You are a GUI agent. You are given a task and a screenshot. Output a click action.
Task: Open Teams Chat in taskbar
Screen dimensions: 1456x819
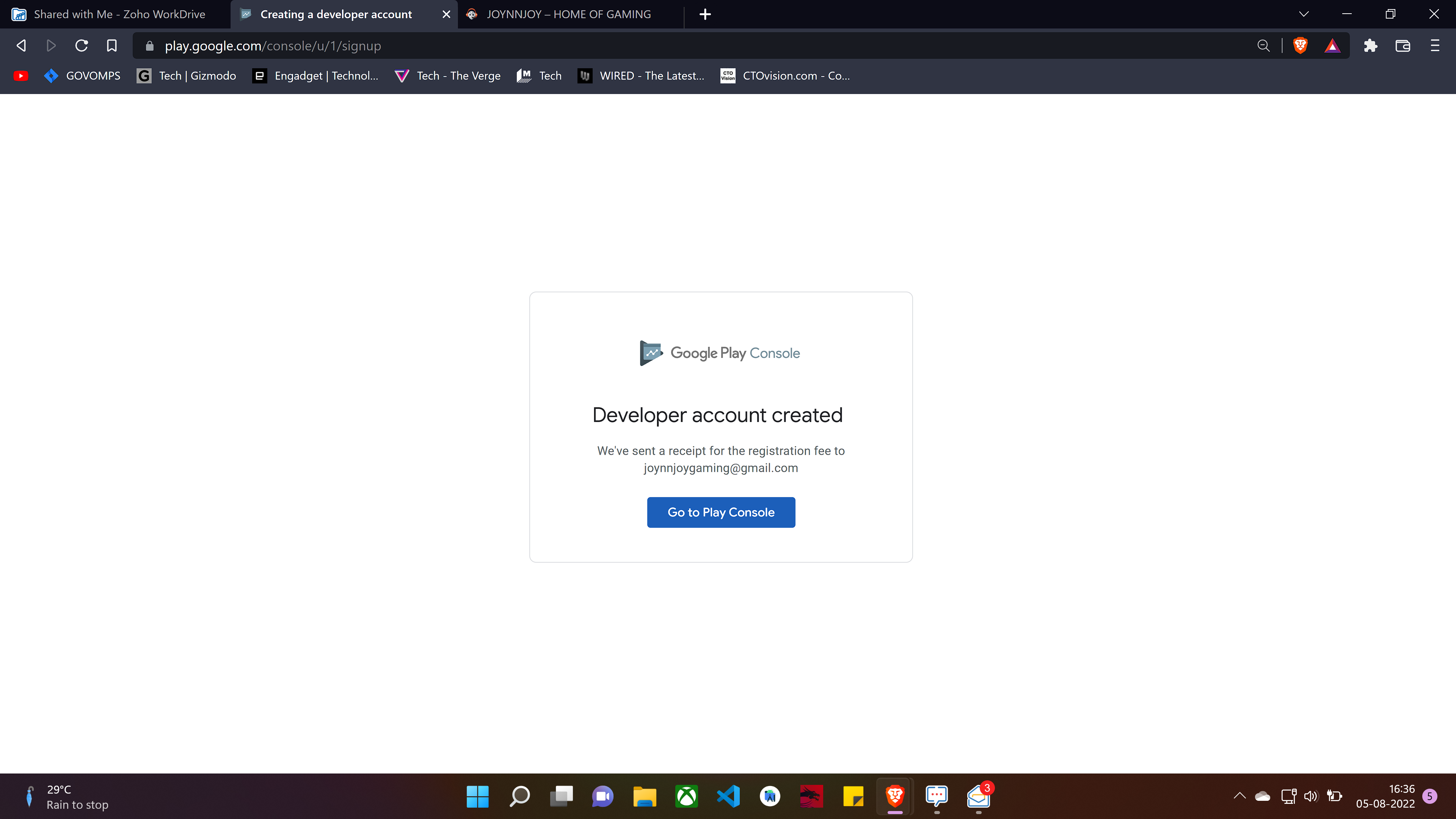pyautogui.click(x=602, y=796)
